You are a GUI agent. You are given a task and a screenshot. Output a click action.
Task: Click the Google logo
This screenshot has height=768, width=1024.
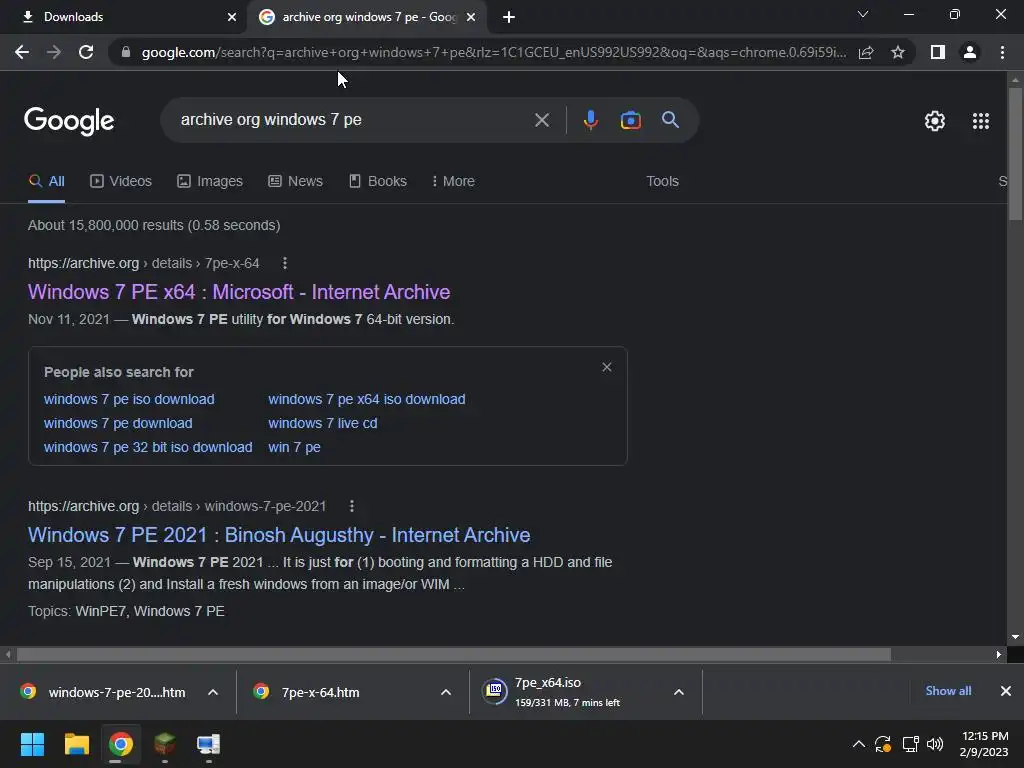(x=69, y=121)
